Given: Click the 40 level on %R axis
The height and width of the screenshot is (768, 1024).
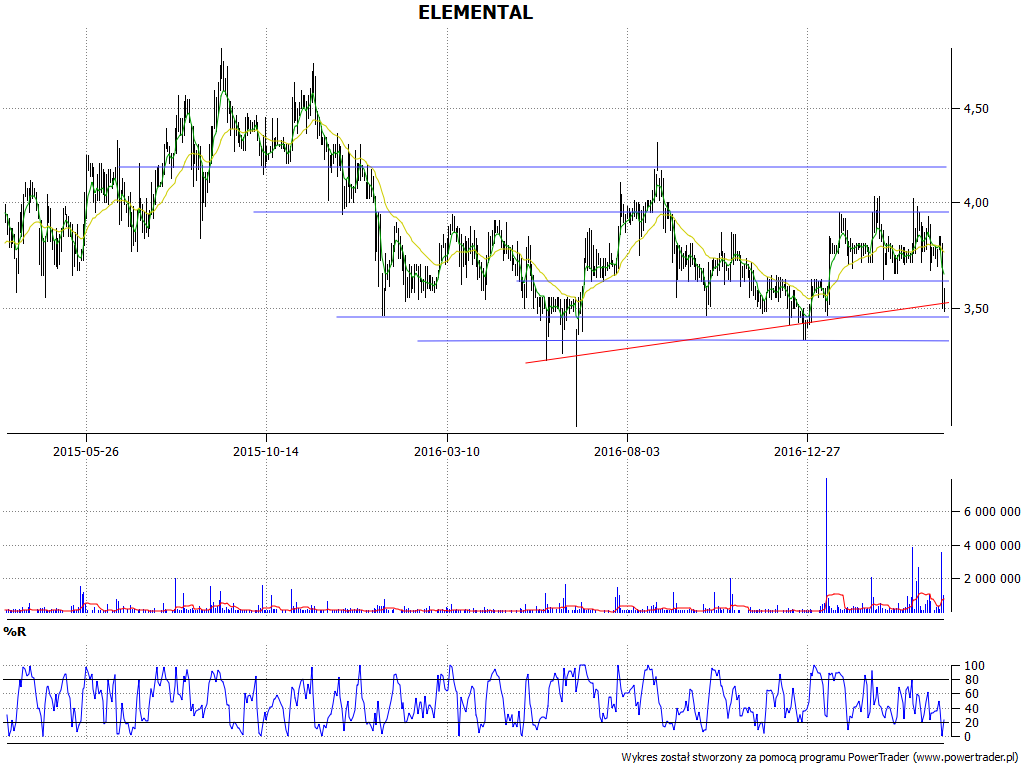Looking at the screenshot, I should [x=971, y=709].
